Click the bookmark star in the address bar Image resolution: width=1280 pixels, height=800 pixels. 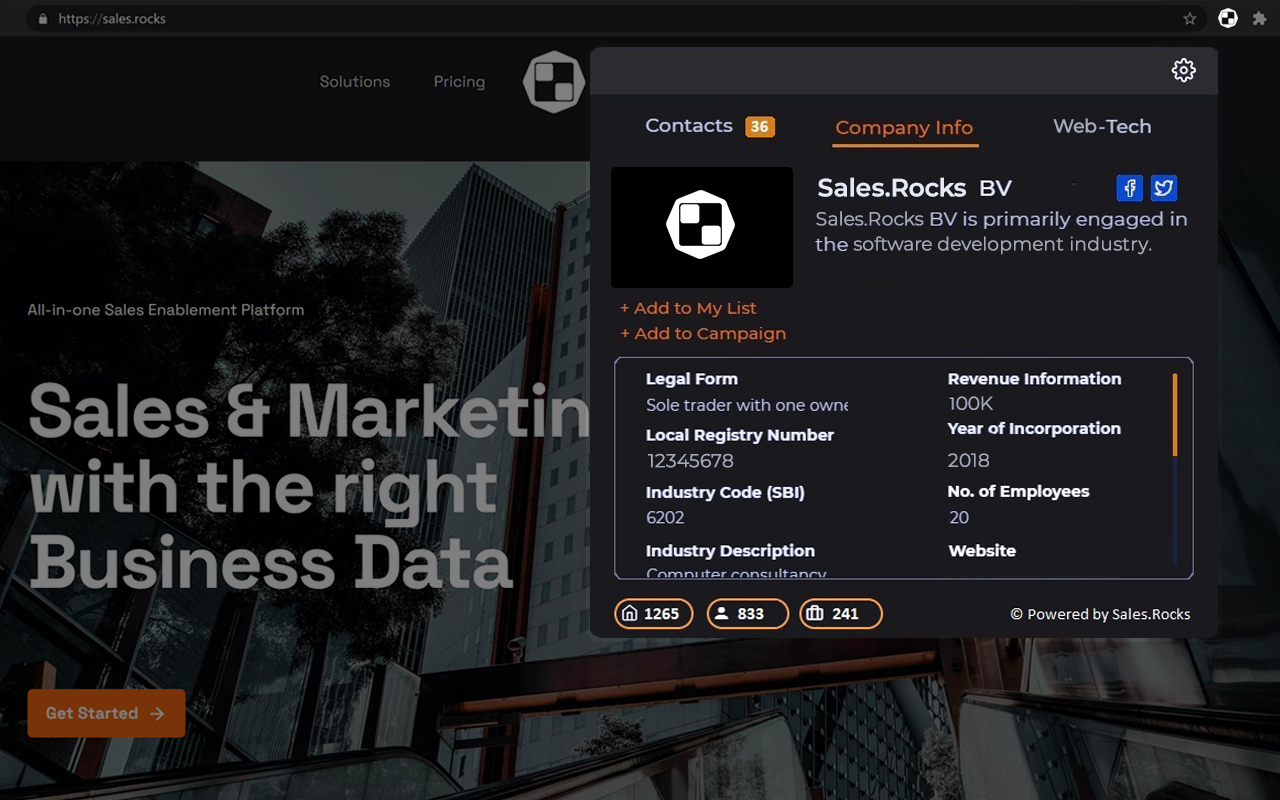tap(1189, 18)
